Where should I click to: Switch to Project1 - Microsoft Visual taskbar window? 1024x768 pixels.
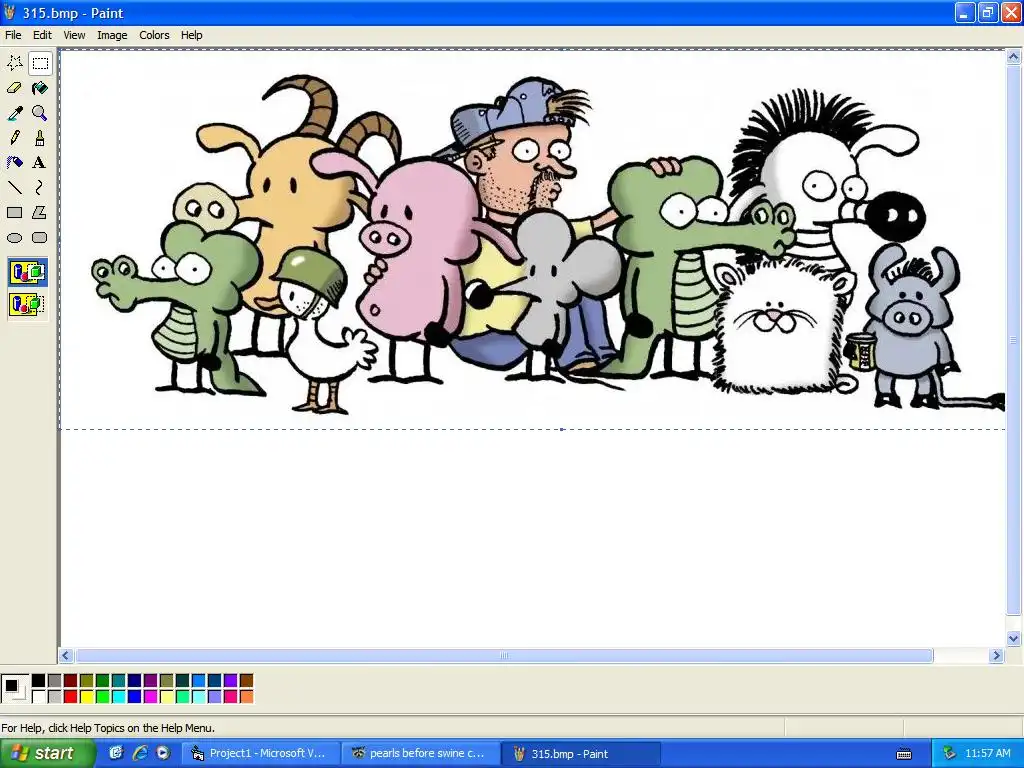click(259, 754)
